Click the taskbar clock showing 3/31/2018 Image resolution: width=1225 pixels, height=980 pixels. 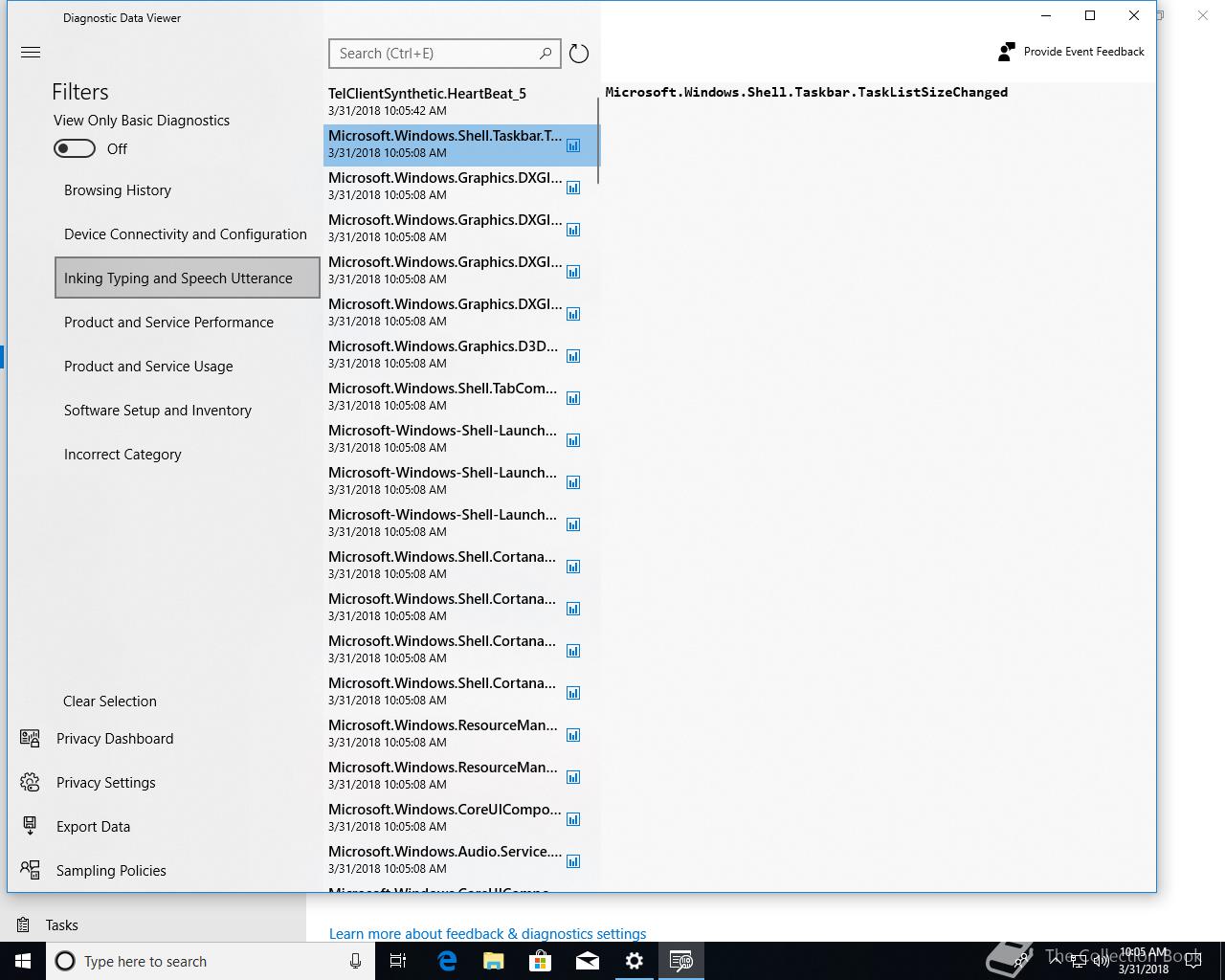coord(1144,961)
